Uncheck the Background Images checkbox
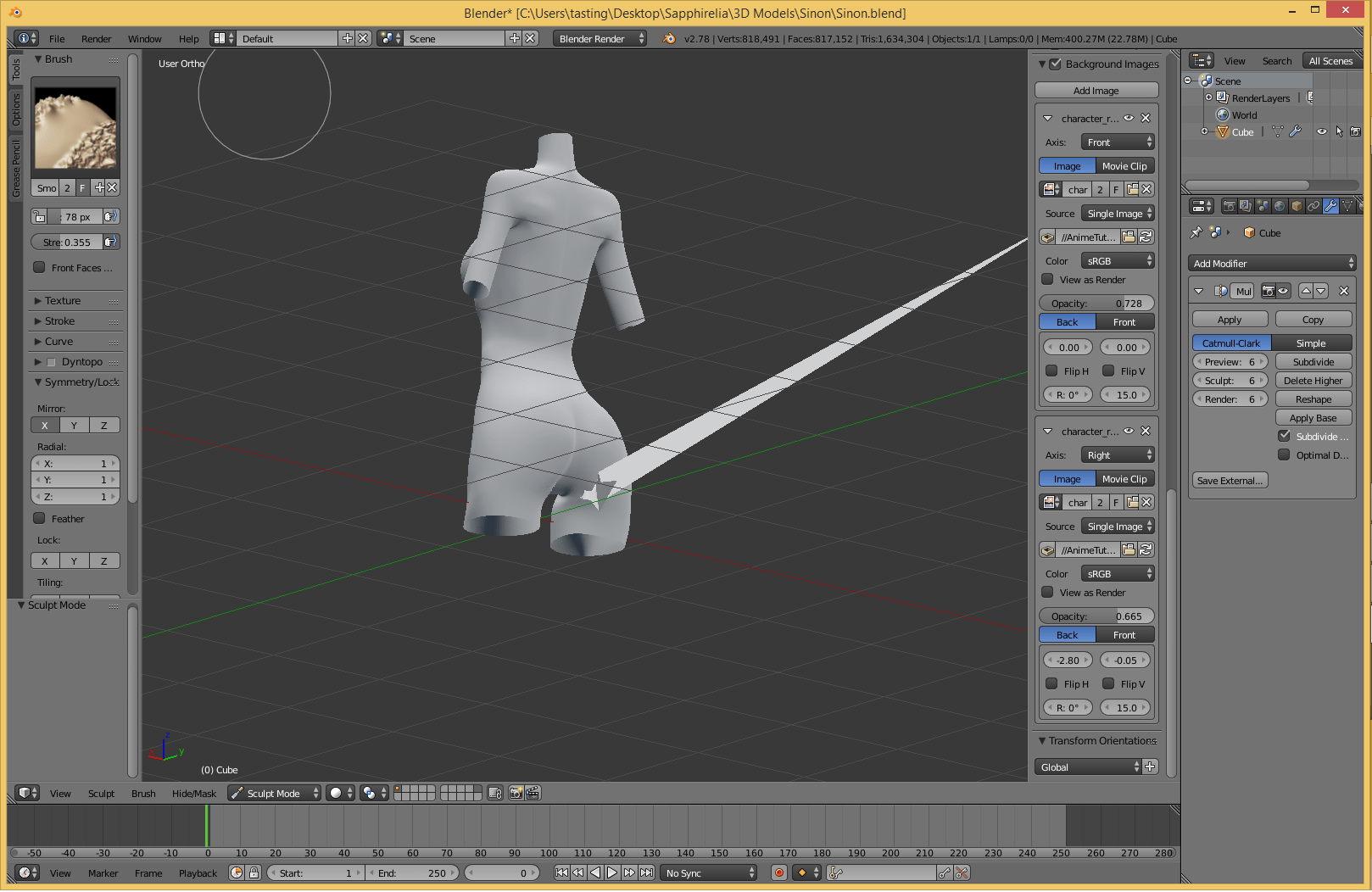 1056,64
